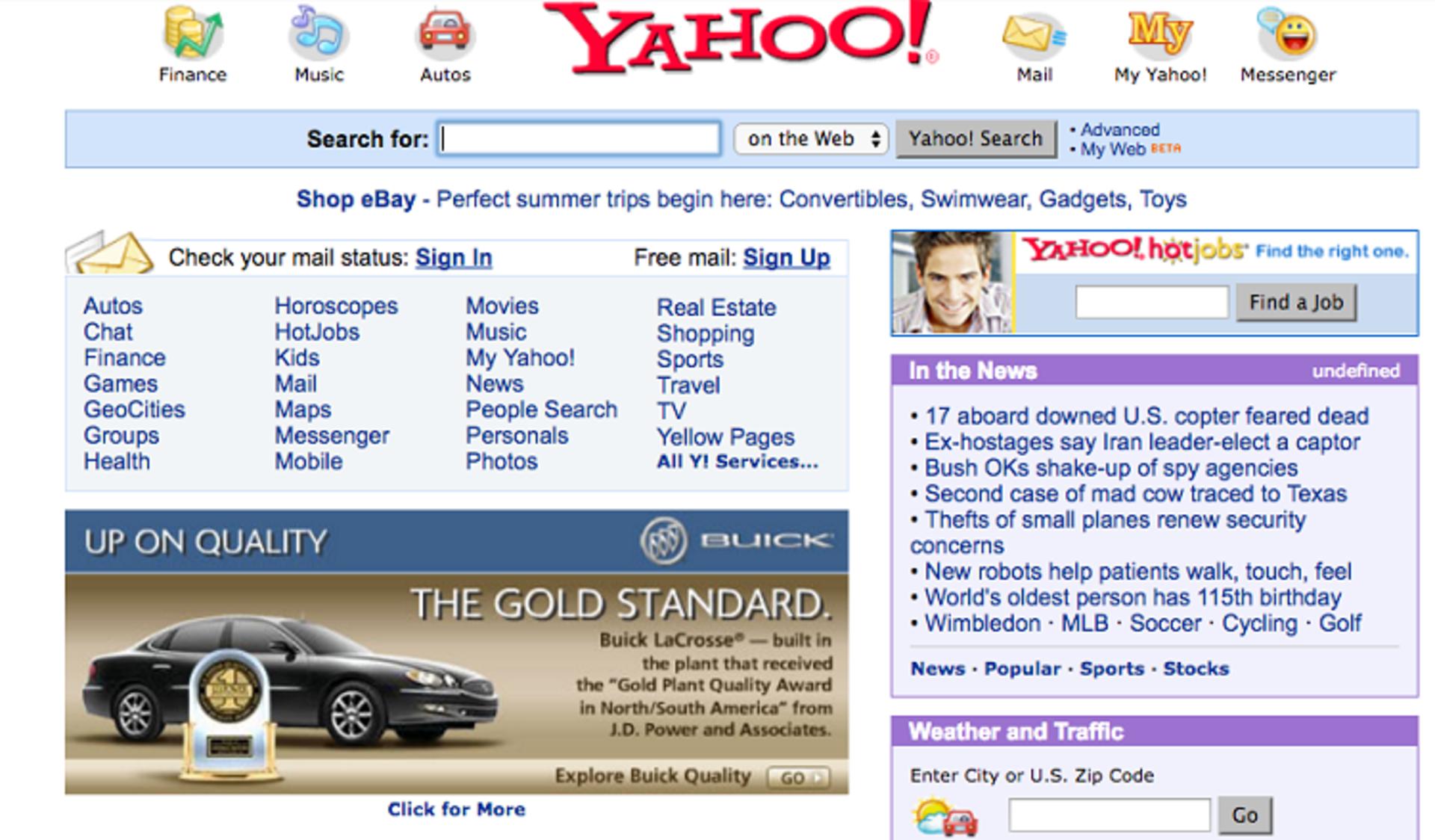The image size is (1435, 840).
Task: Click GO button on Buick ad
Action: tap(798, 778)
